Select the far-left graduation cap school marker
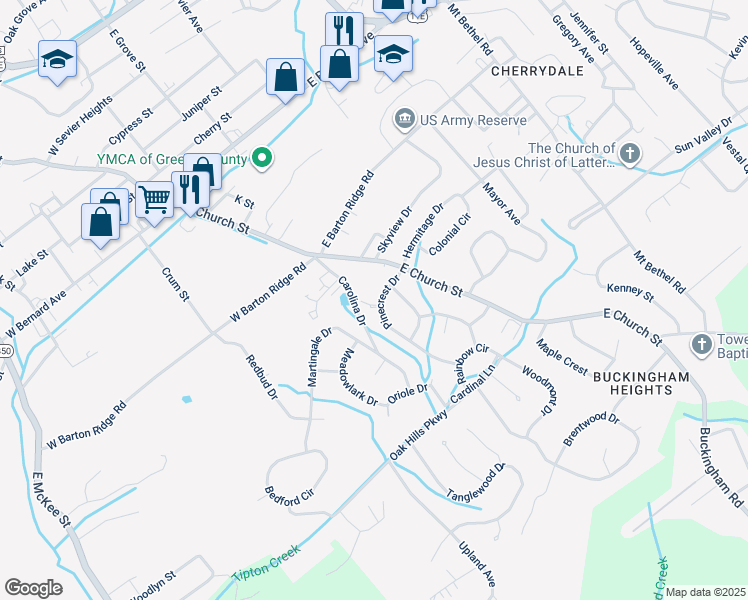 (x=57, y=61)
